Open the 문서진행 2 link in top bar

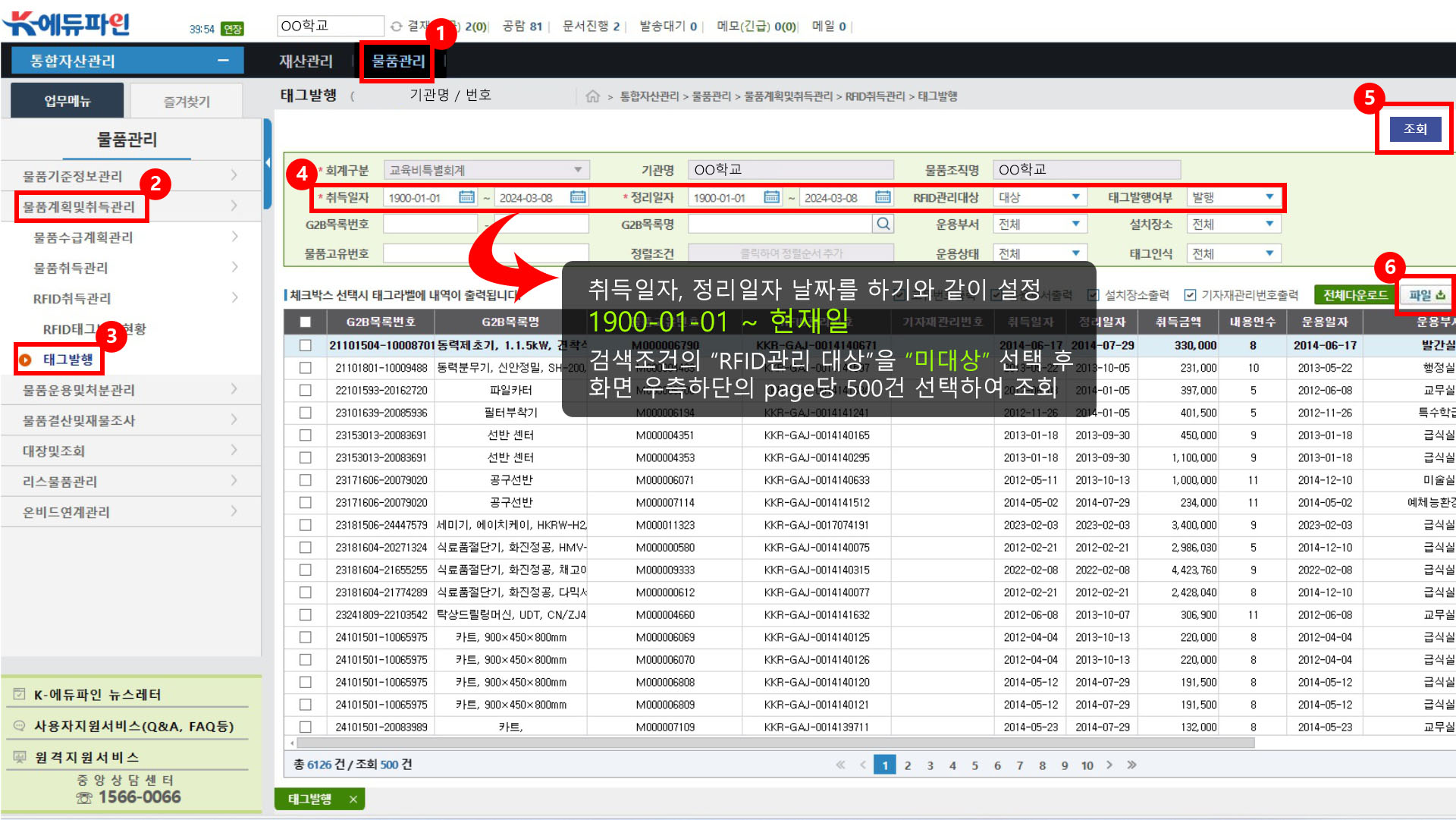pos(591,27)
